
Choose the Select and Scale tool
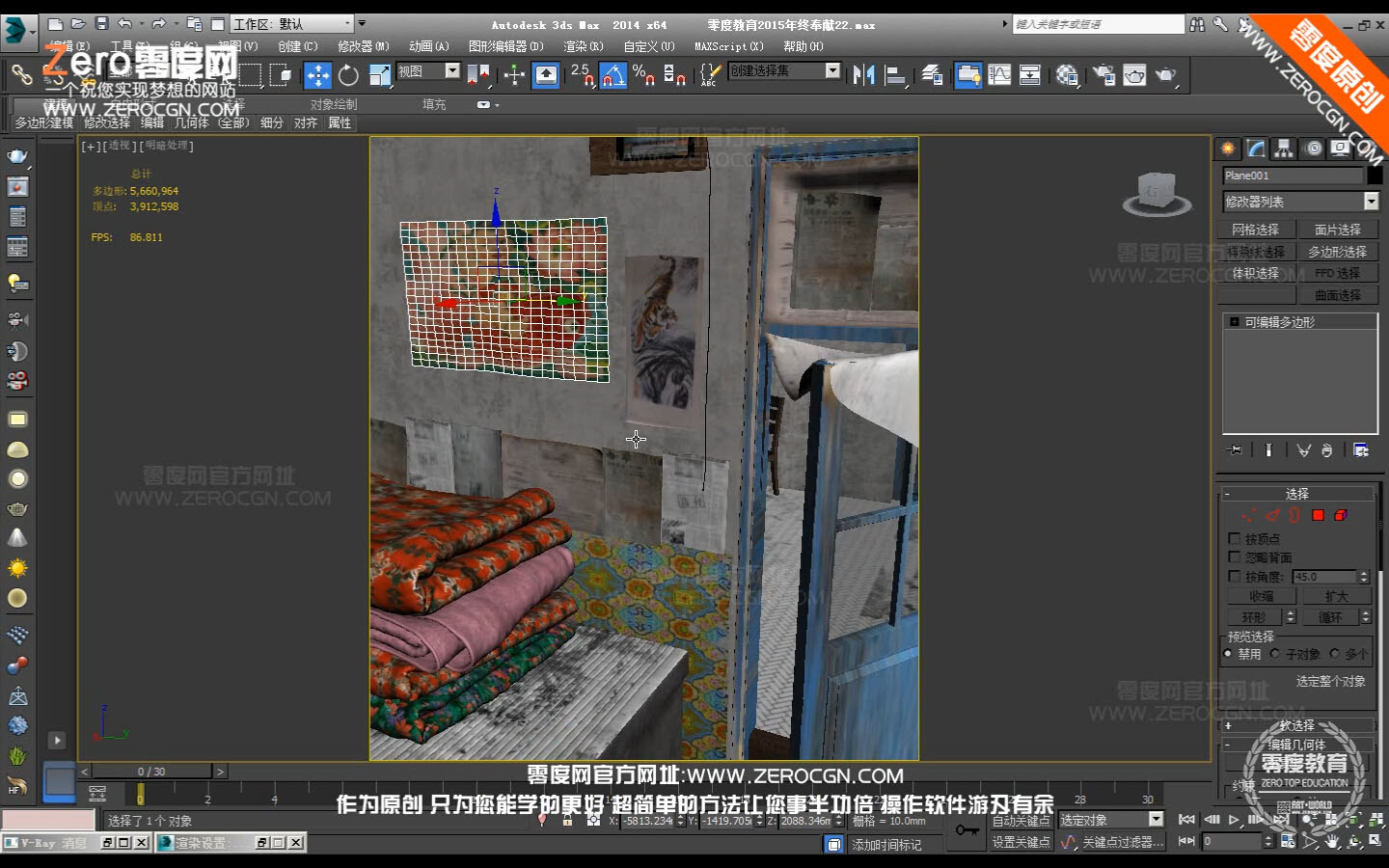click(x=380, y=75)
